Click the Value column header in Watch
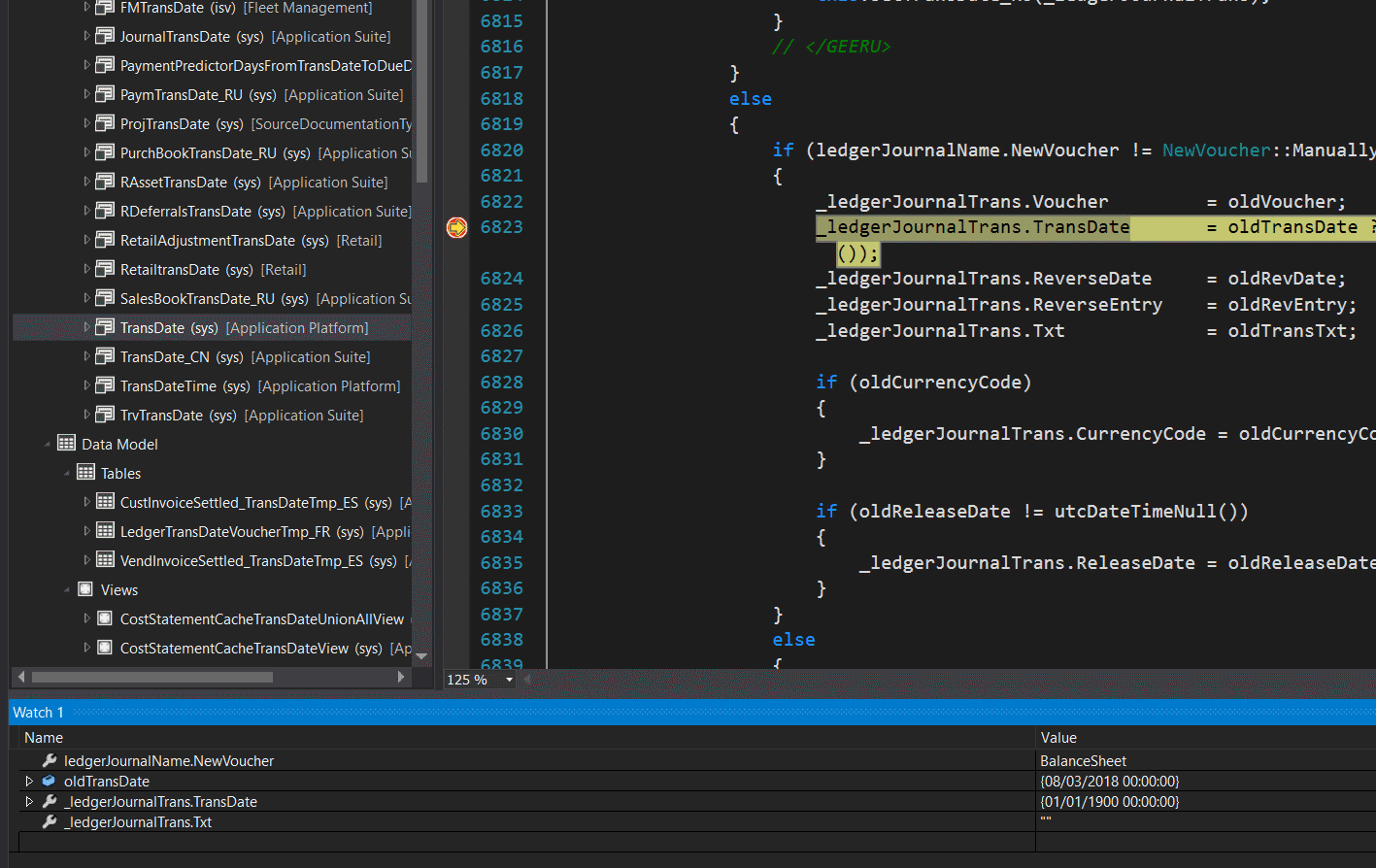 coord(1058,738)
